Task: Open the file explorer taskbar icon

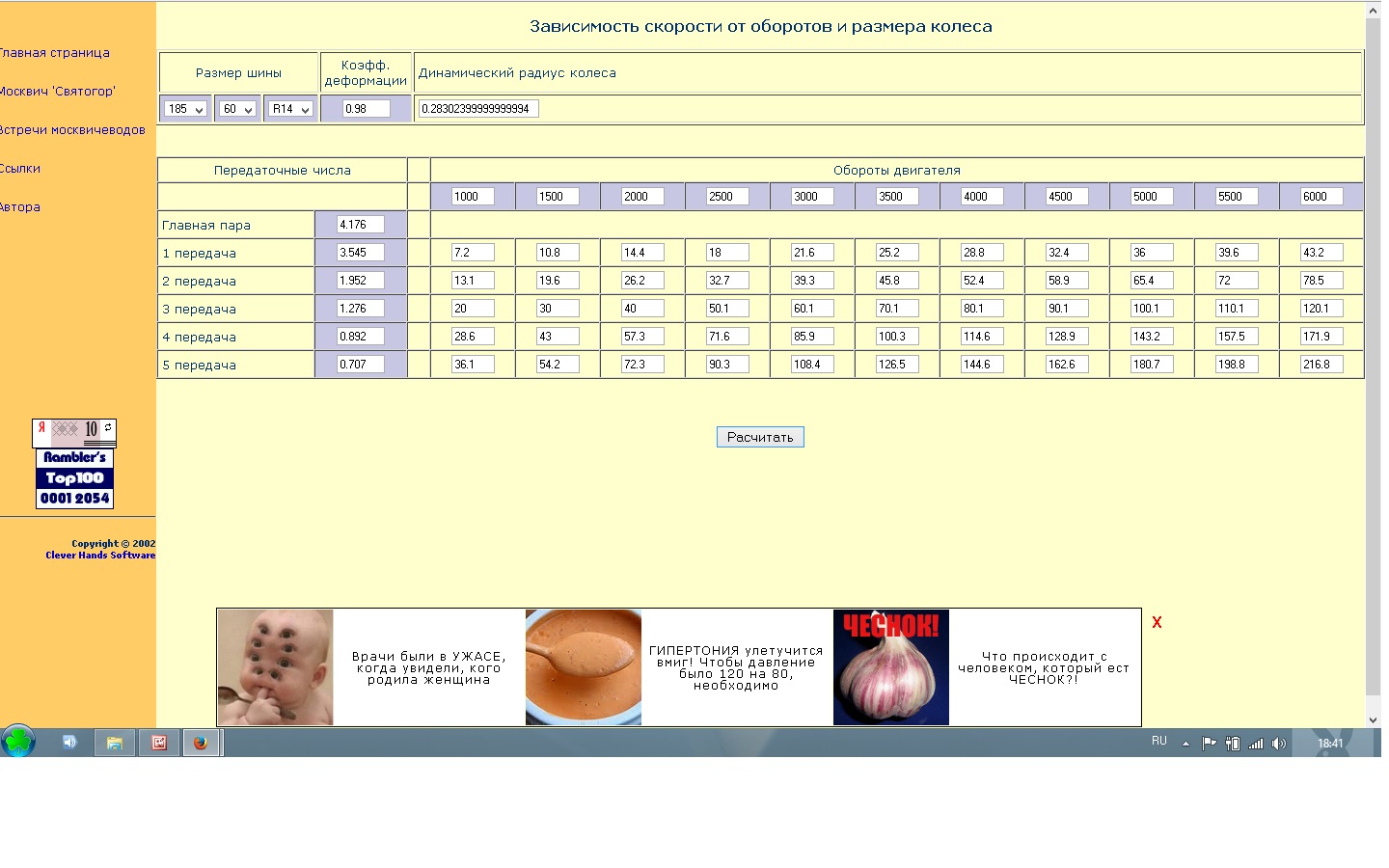Action: 115,743
